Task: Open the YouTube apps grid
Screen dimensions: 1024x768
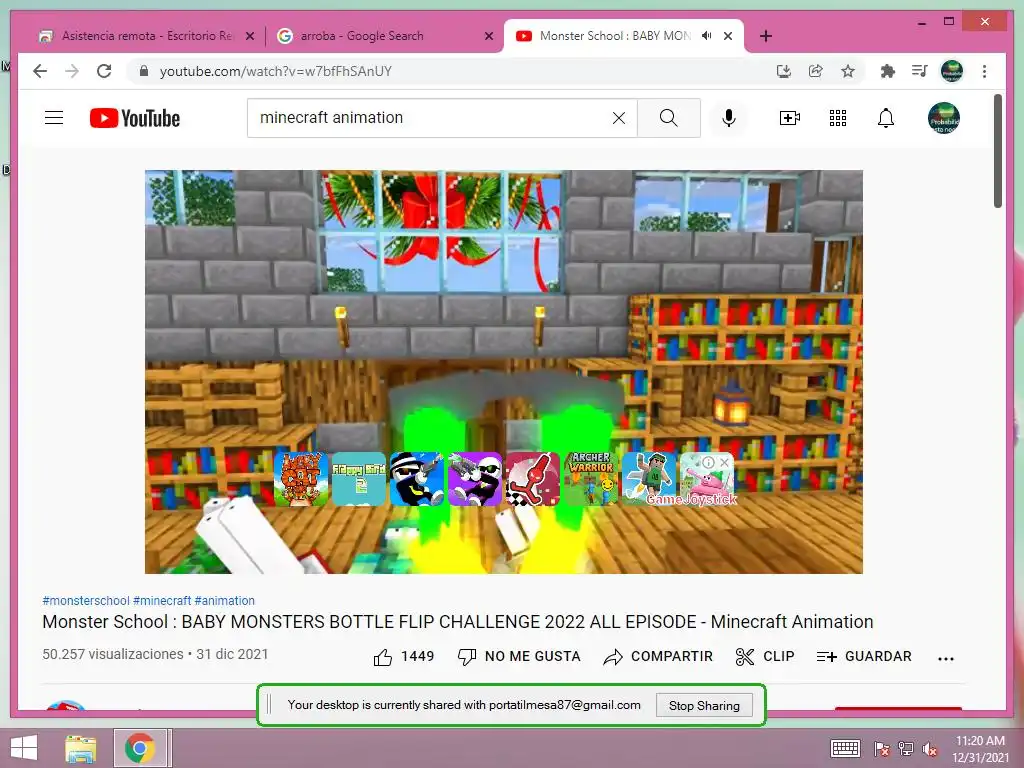Action: pos(838,118)
